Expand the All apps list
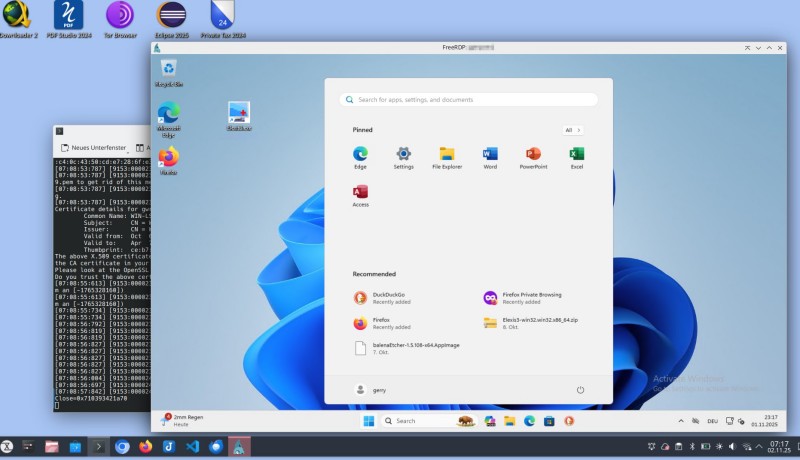800x460 pixels. coord(572,130)
